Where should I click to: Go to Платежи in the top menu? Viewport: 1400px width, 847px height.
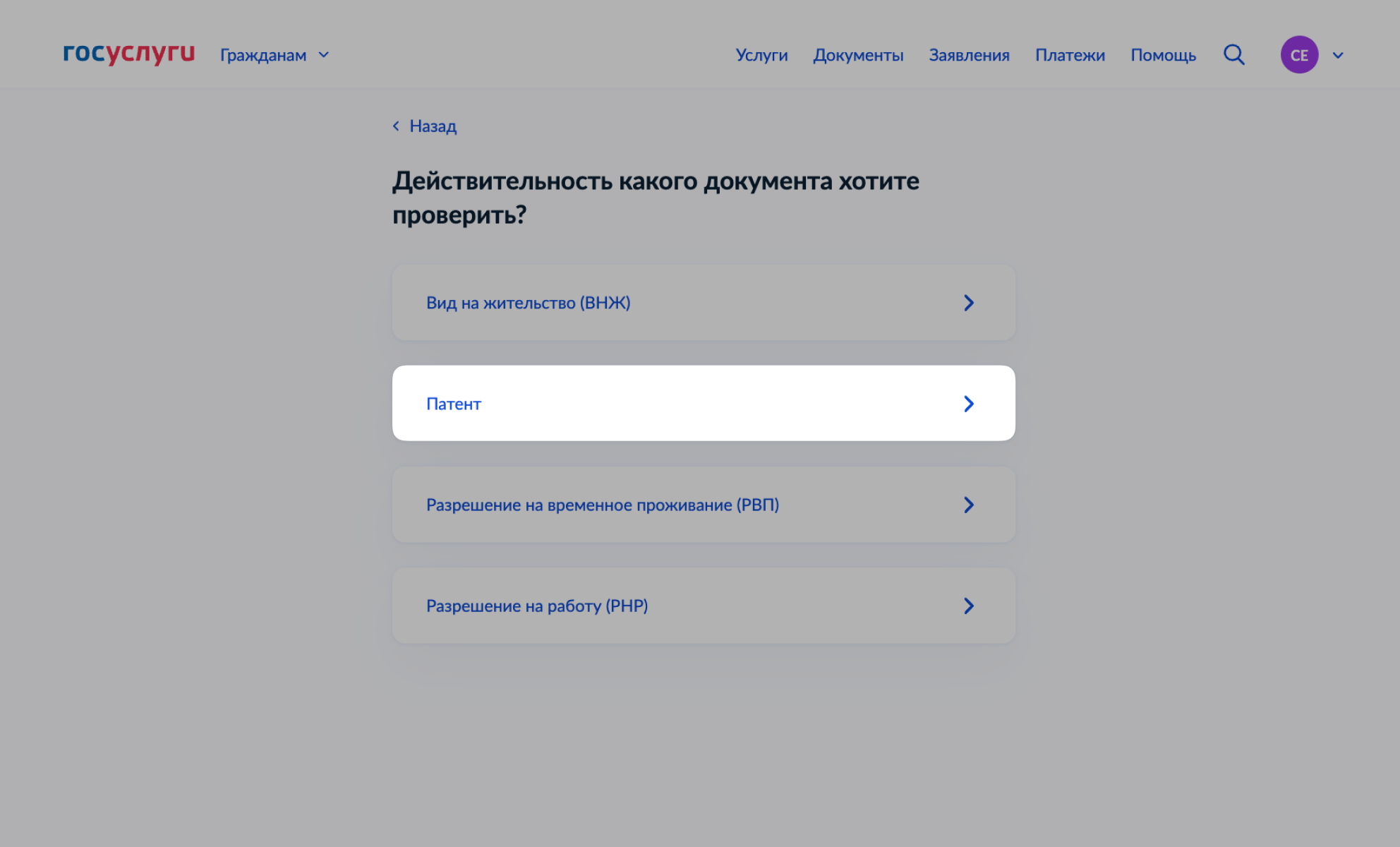(x=1070, y=55)
